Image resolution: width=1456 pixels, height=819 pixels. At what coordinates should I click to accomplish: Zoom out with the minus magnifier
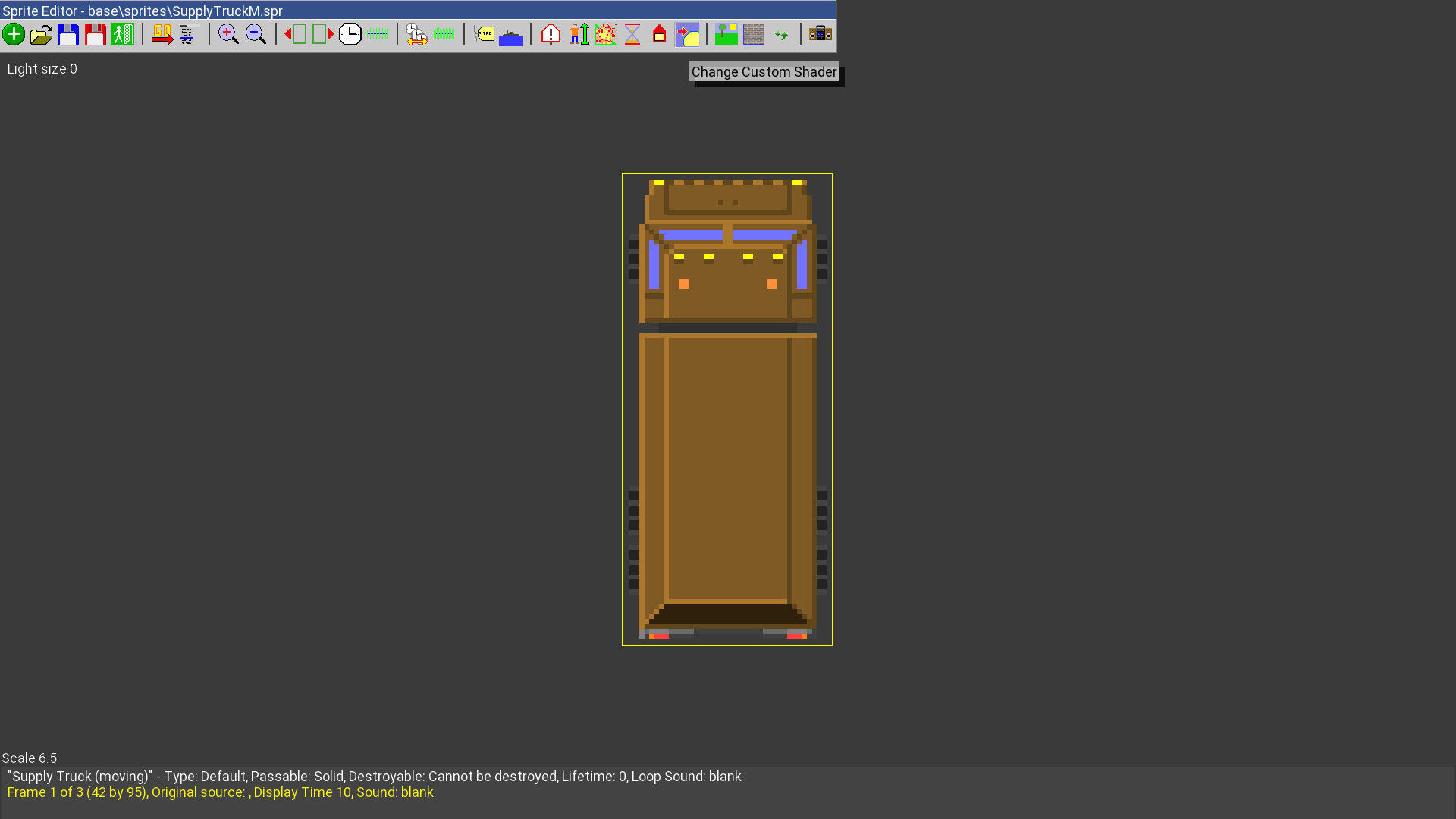(x=256, y=34)
